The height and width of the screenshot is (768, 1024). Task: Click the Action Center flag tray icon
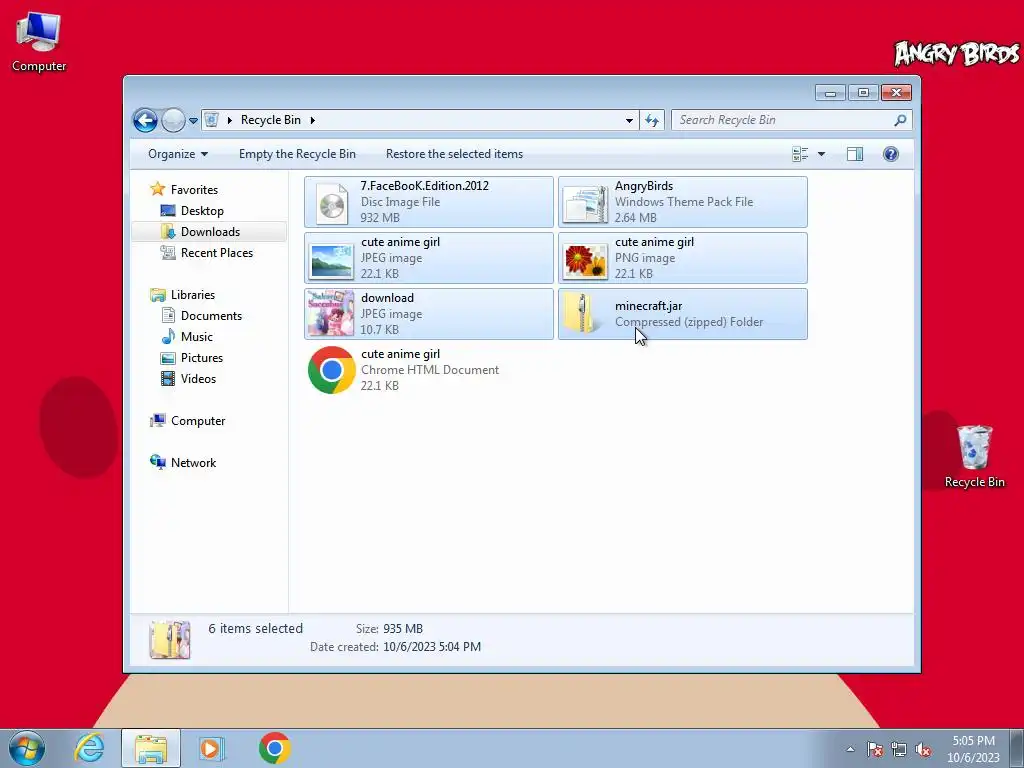tap(875, 749)
